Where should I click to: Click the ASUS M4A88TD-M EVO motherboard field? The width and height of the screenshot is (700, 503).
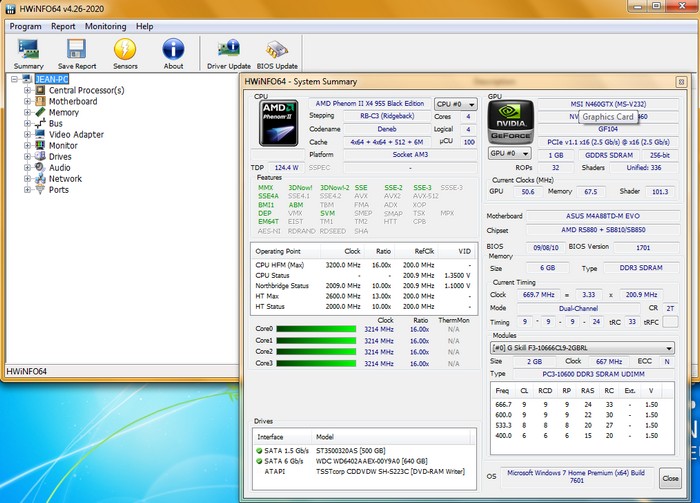(603, 216)
